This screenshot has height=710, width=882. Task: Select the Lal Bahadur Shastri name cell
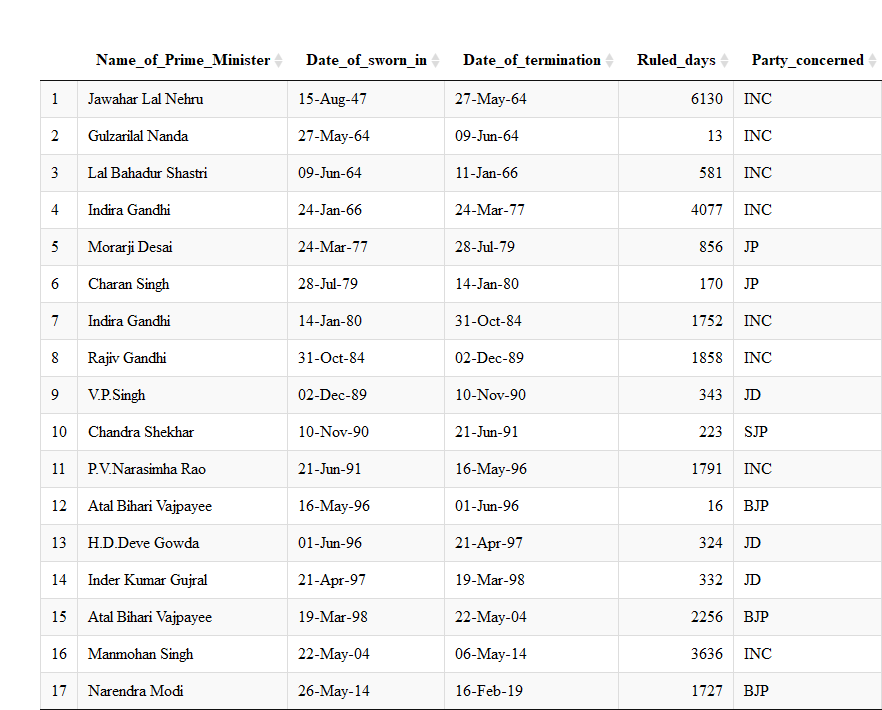[148, 173]
